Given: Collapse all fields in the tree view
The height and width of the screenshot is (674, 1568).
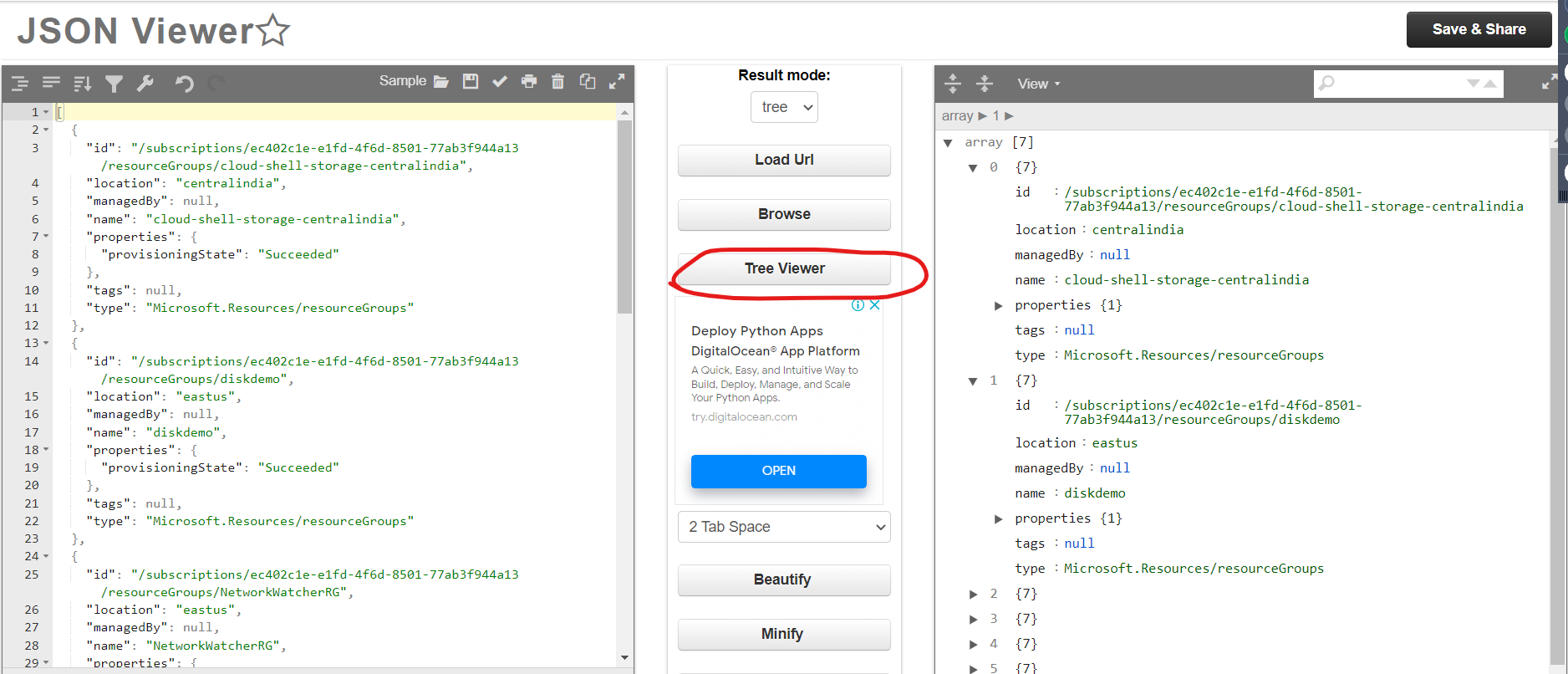Looking at the screenshot, I should [x=985, y=83].
